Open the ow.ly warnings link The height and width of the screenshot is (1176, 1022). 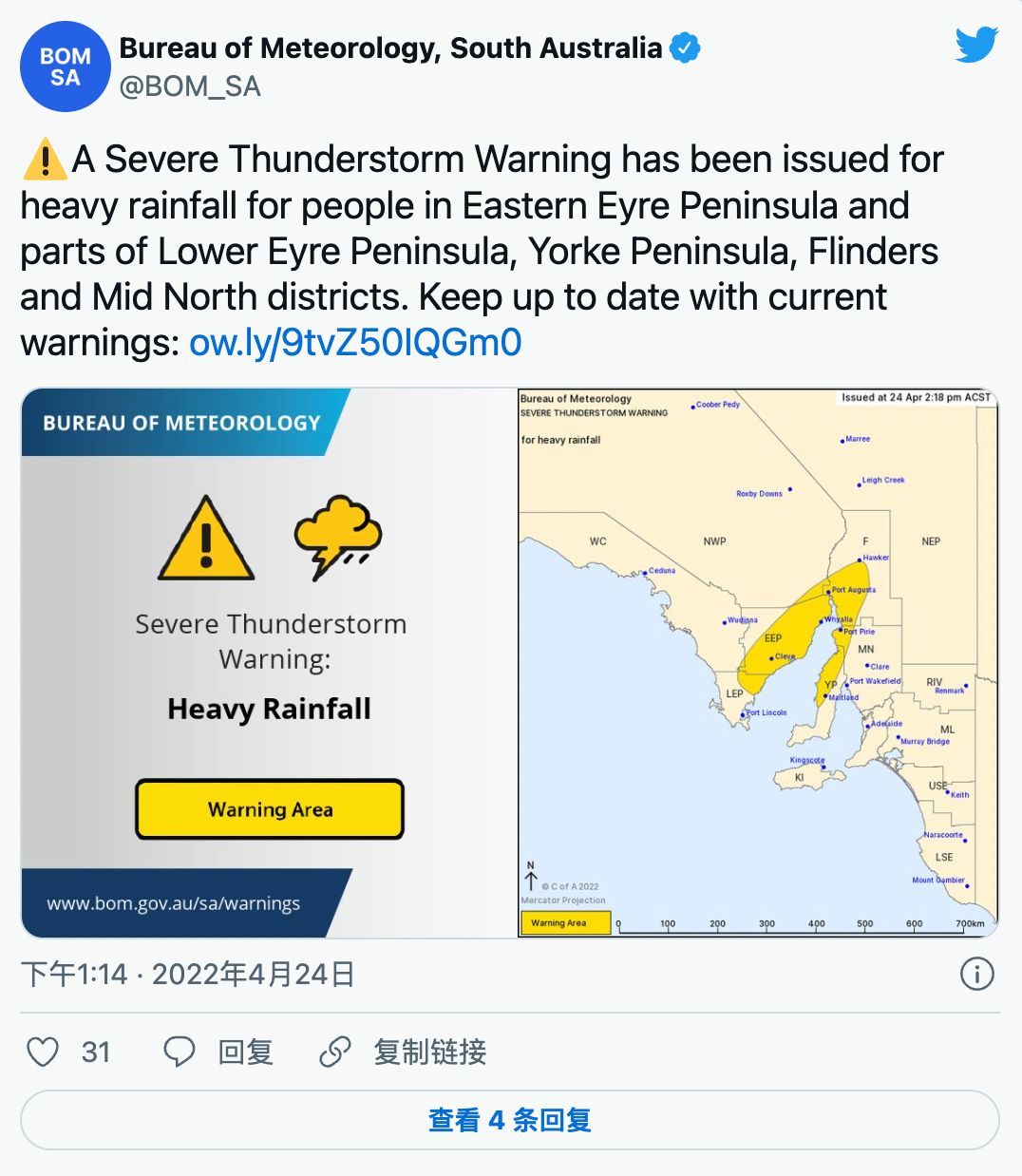click(355, 342)
